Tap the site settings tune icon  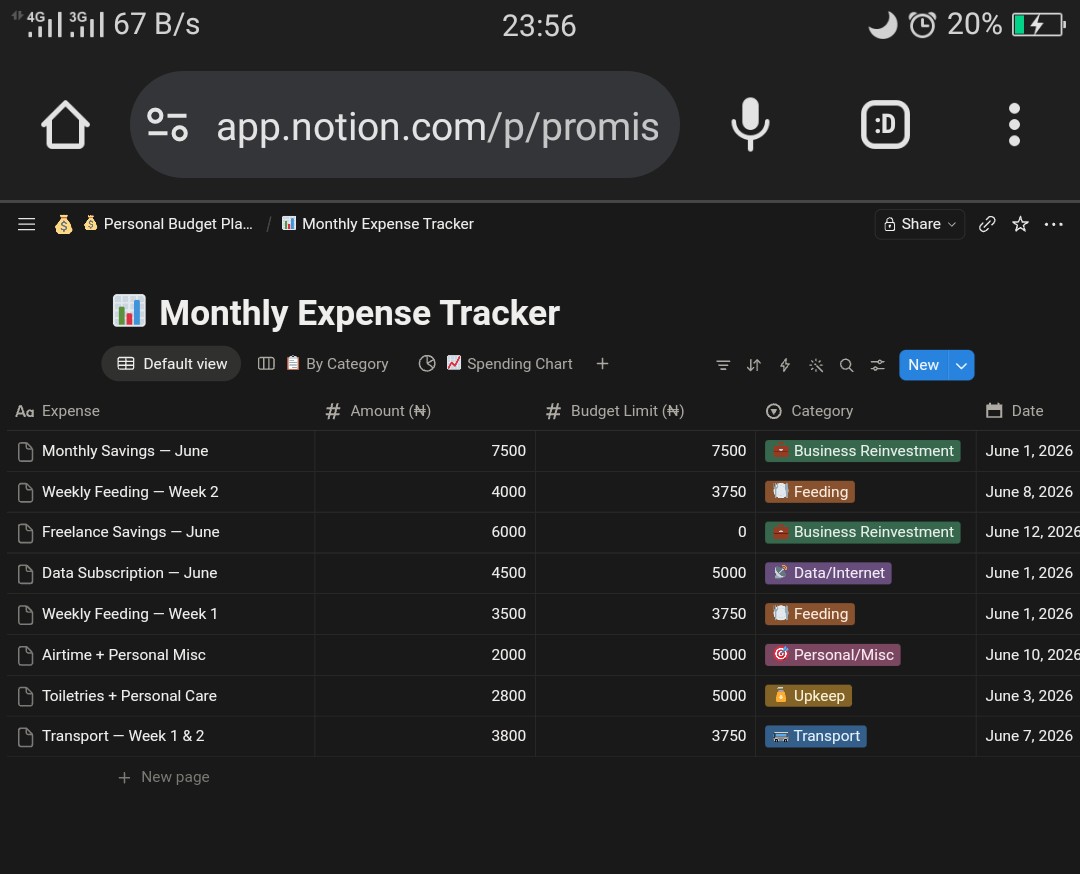[x=167, y=125]
